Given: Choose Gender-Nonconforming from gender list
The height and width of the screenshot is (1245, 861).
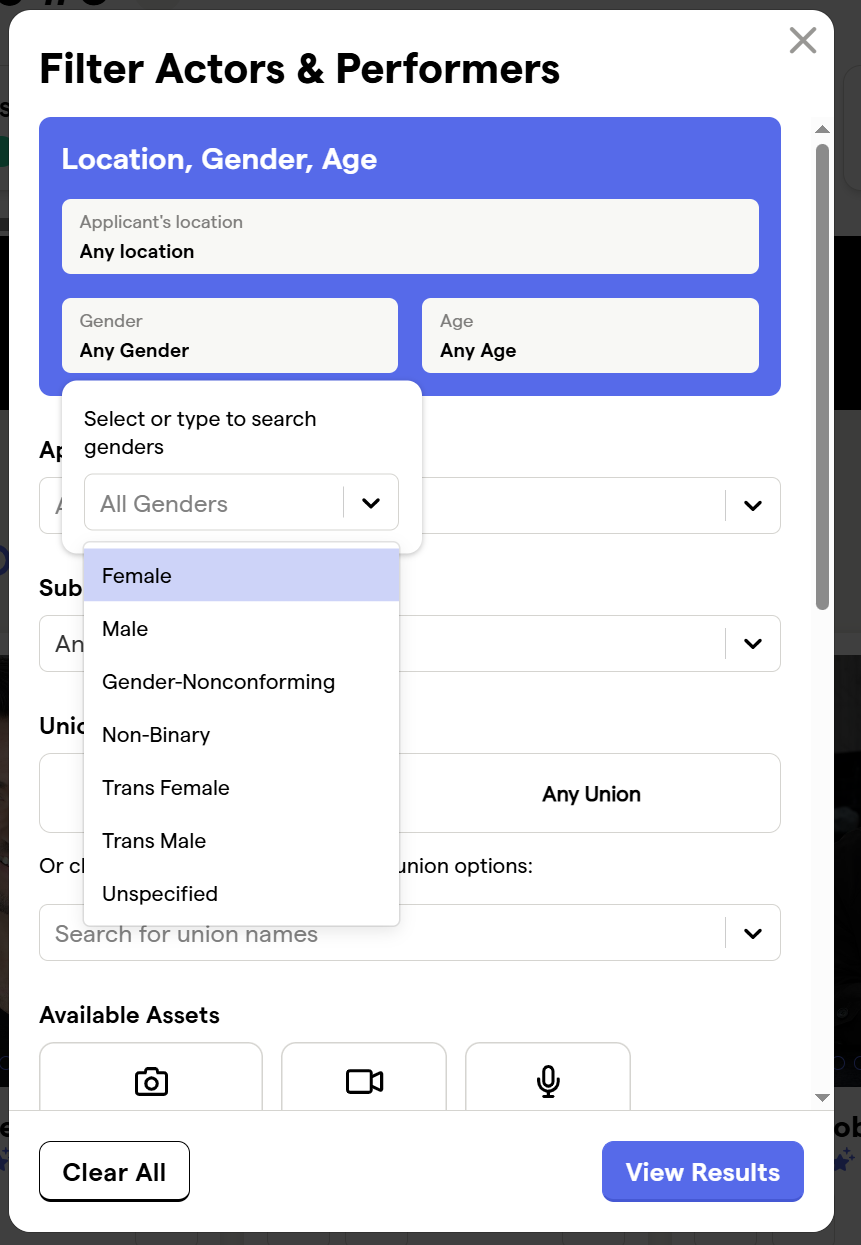Looking at the screenshot, I should click(242, 682).
